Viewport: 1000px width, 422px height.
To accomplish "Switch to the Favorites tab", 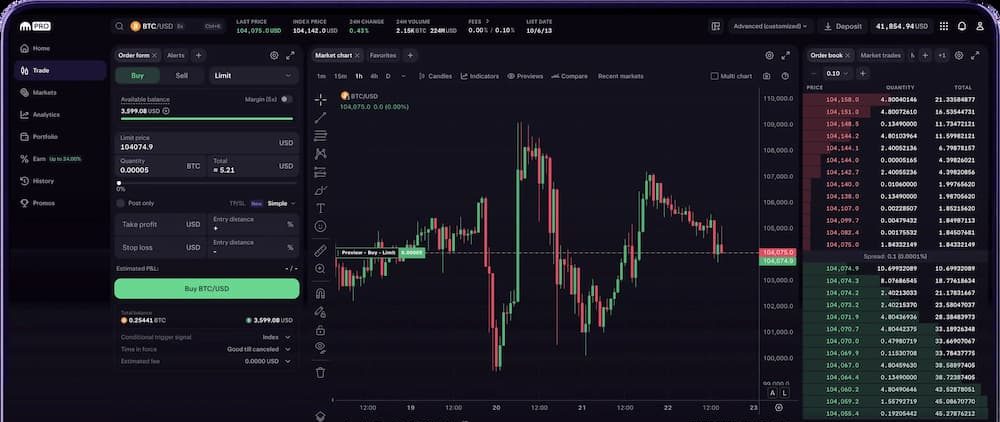I will 383,55.
